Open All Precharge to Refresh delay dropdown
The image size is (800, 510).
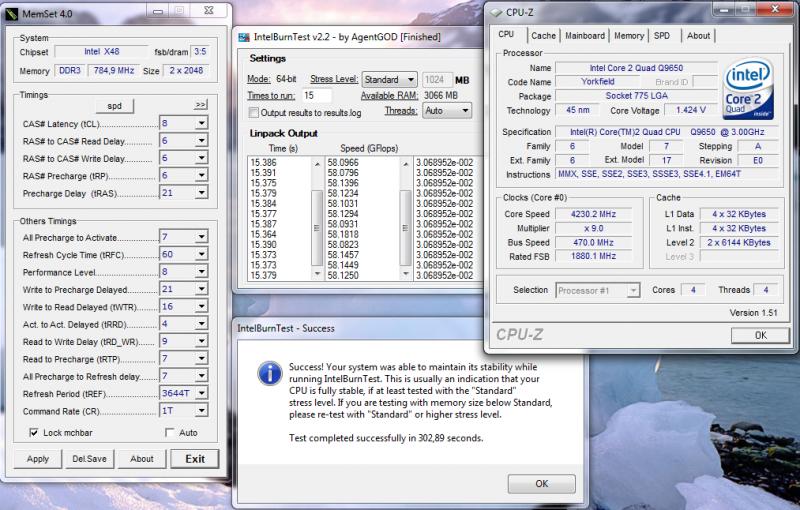[x=202, y=376]
